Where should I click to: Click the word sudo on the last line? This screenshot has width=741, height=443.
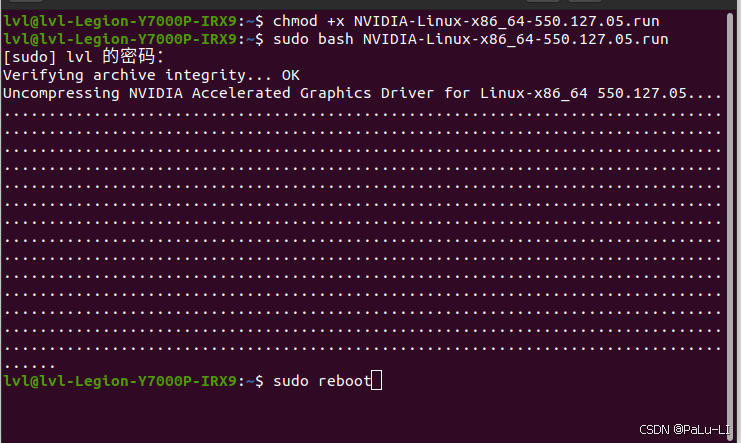[x=290, y=381]
